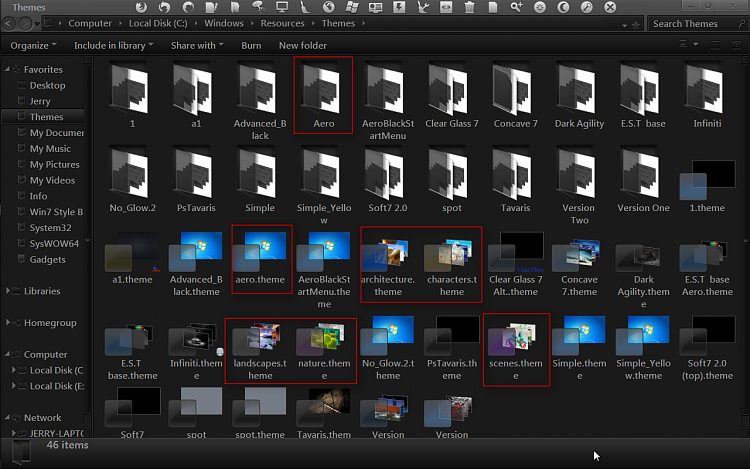Click the trash can icon in top toolbar
750x469 pixels.
[470, 7]
